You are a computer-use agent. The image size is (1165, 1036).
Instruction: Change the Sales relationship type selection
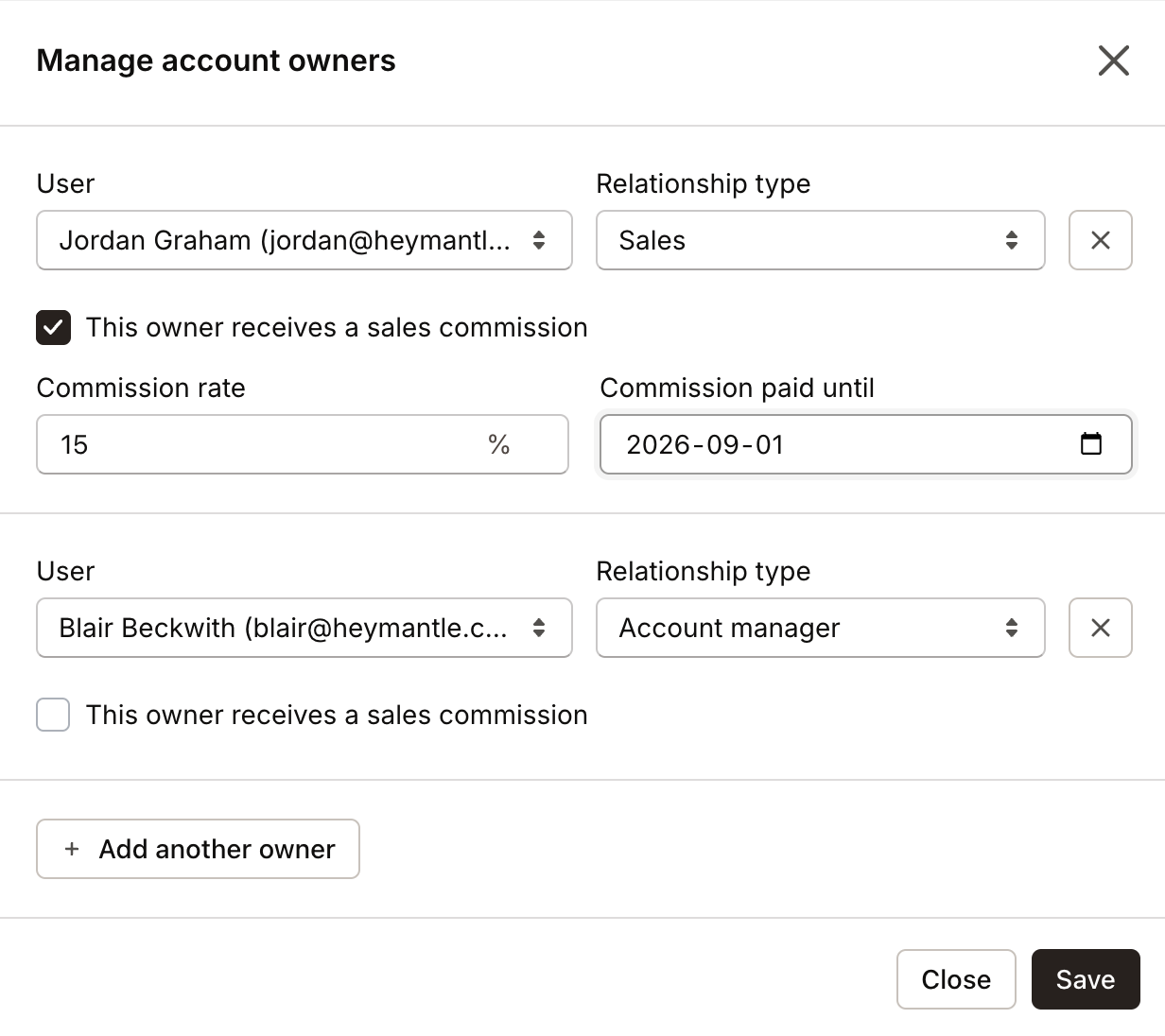(819, 240)
